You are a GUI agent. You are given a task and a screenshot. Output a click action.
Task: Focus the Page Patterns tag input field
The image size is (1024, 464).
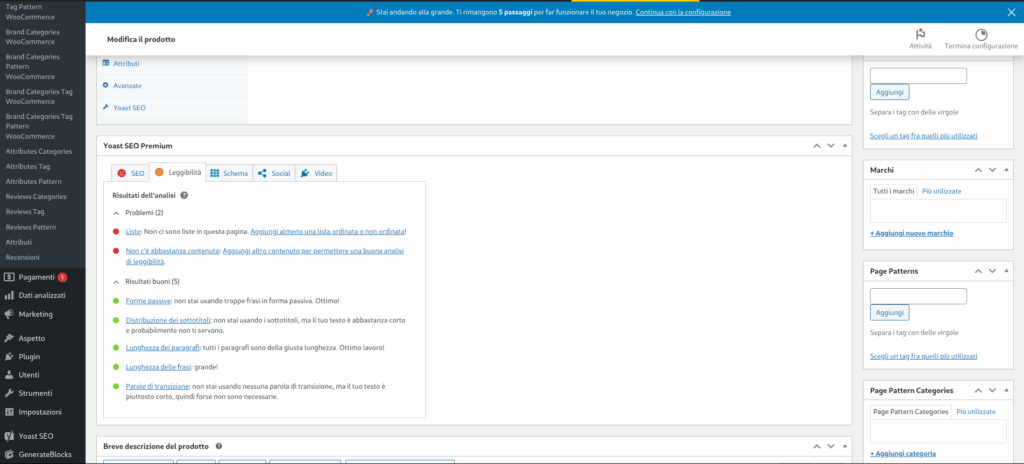click(918, 296)
